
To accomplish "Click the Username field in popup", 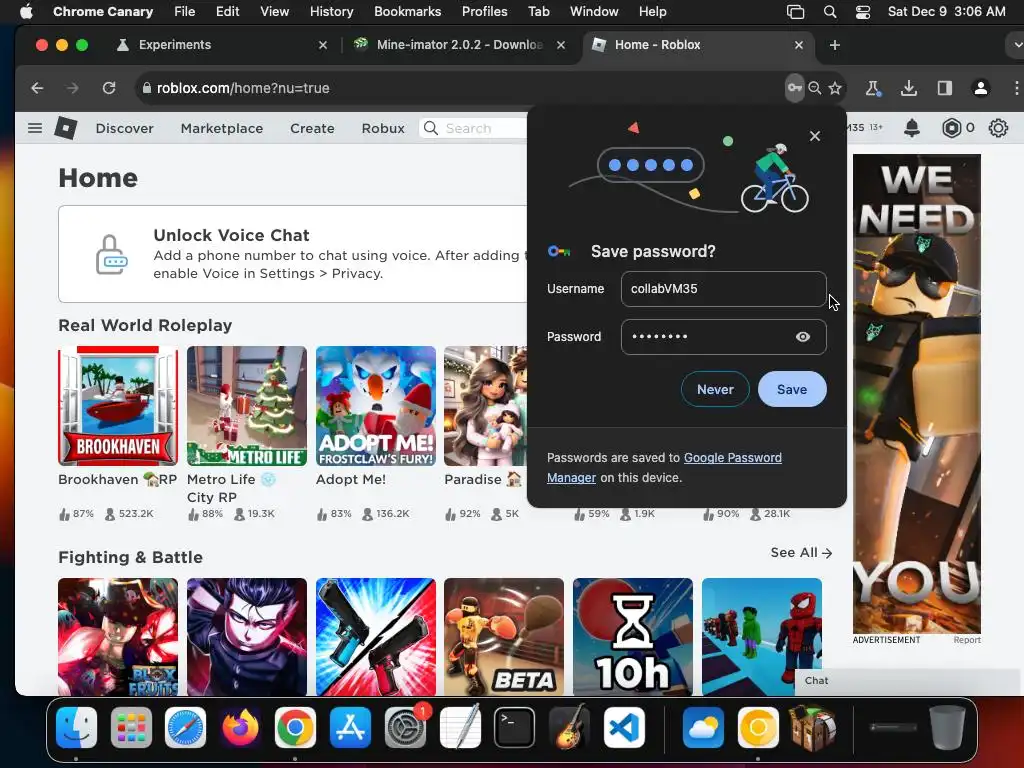I will tap(724, 289).
